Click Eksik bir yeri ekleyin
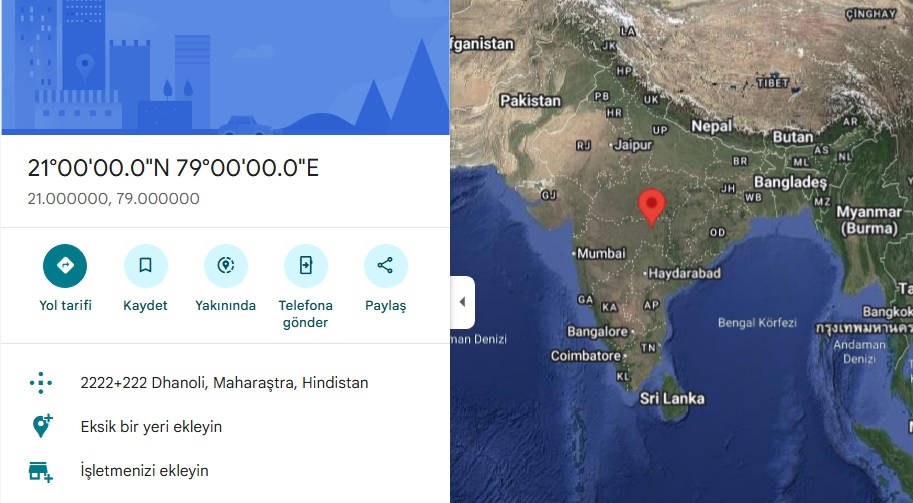 151,427
